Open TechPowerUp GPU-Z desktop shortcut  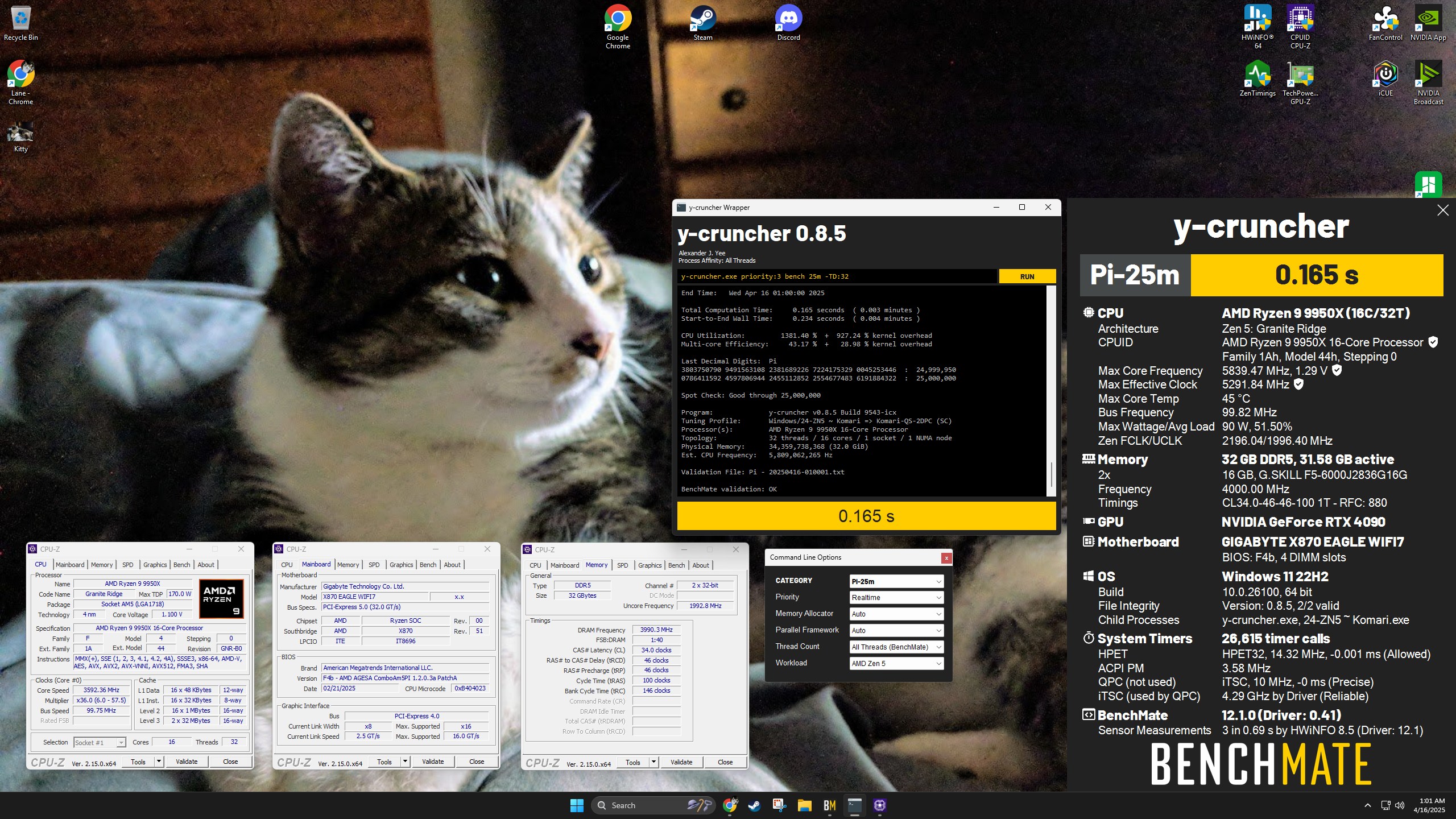(1300, 82)
